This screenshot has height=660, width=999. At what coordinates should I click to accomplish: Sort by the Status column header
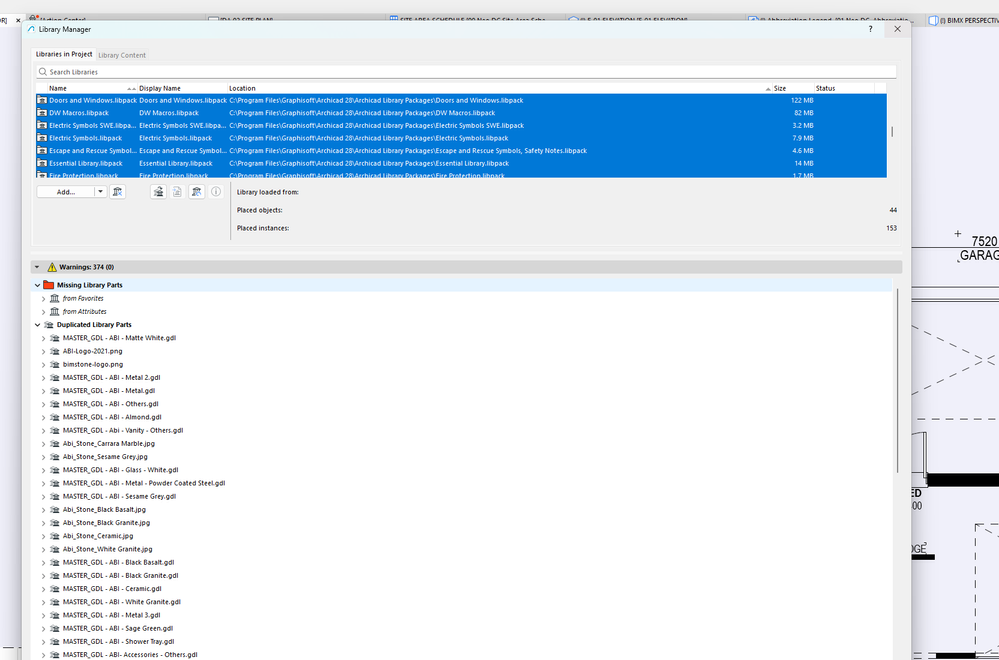pyautogui.click(x=845, y=89)
